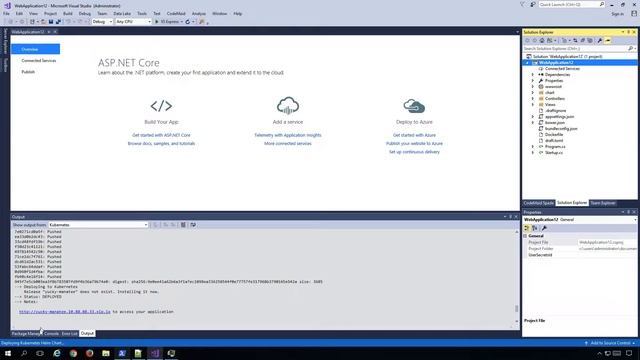Viewport: 640px width, 360px height.
Task: Click the Visual Studio taskbar icon
Action: [x=155, y=353]
